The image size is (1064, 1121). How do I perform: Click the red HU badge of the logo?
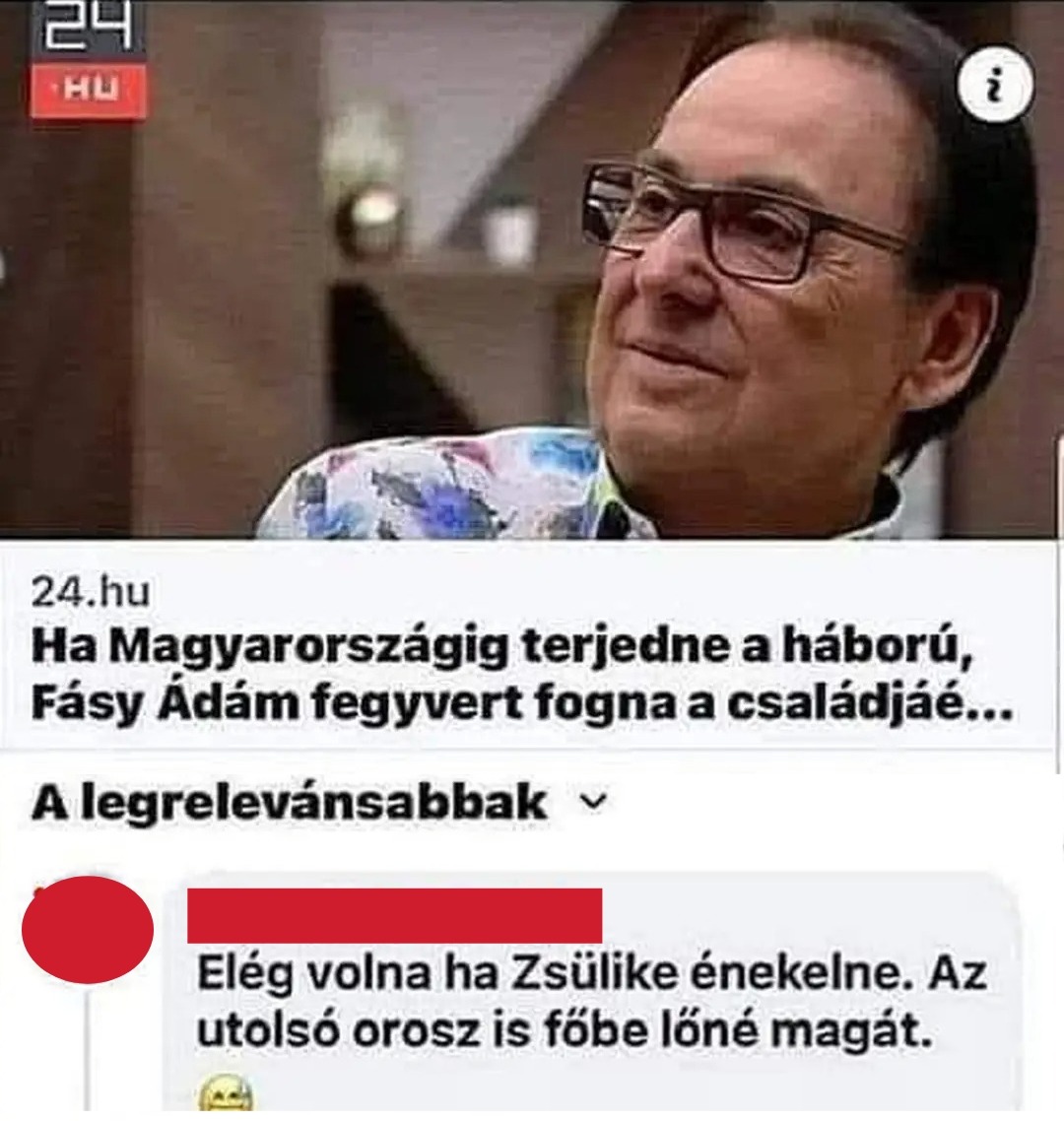tap(89, 91)
